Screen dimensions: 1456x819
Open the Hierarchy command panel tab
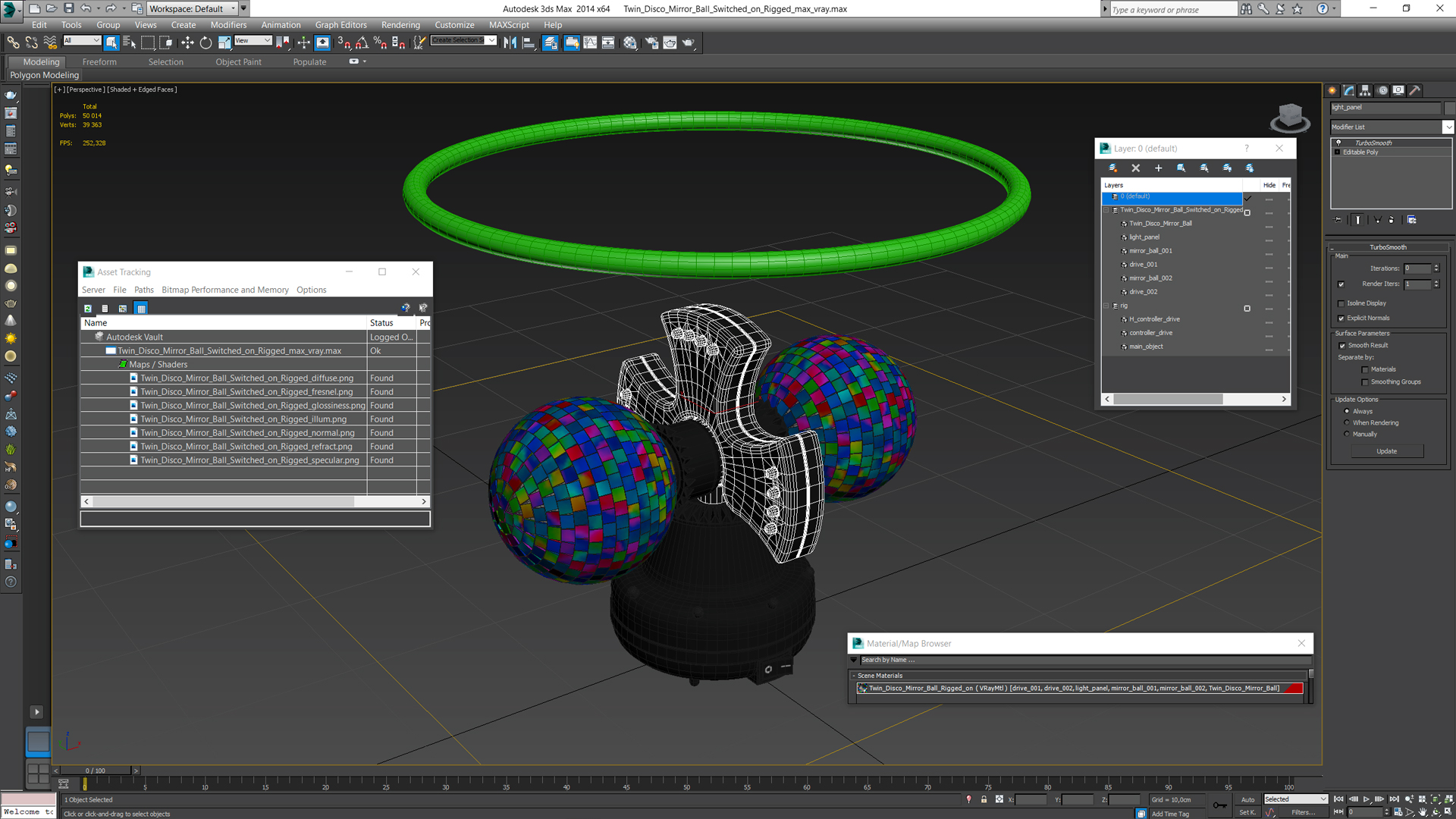click(1365, 90)
